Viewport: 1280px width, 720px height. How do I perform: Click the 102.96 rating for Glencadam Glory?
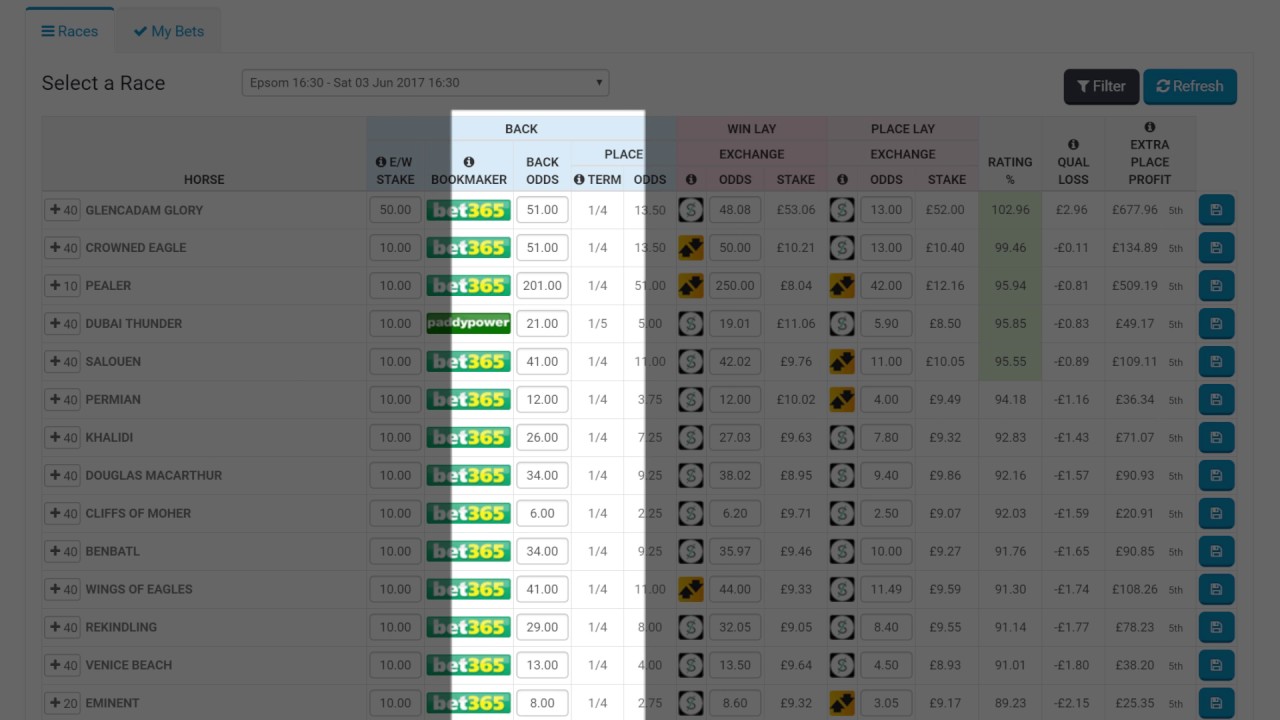1010,210
